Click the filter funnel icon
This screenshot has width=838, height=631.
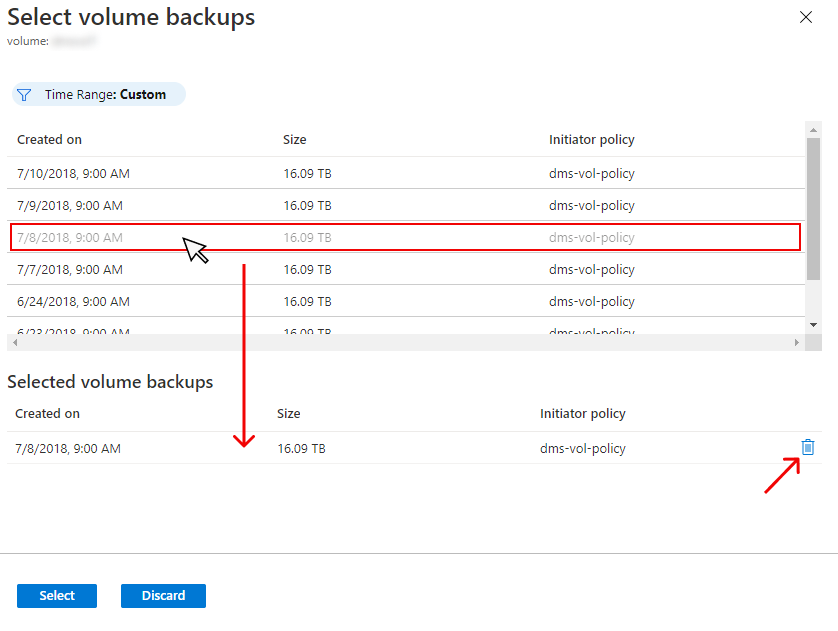(x=25, y=95)
